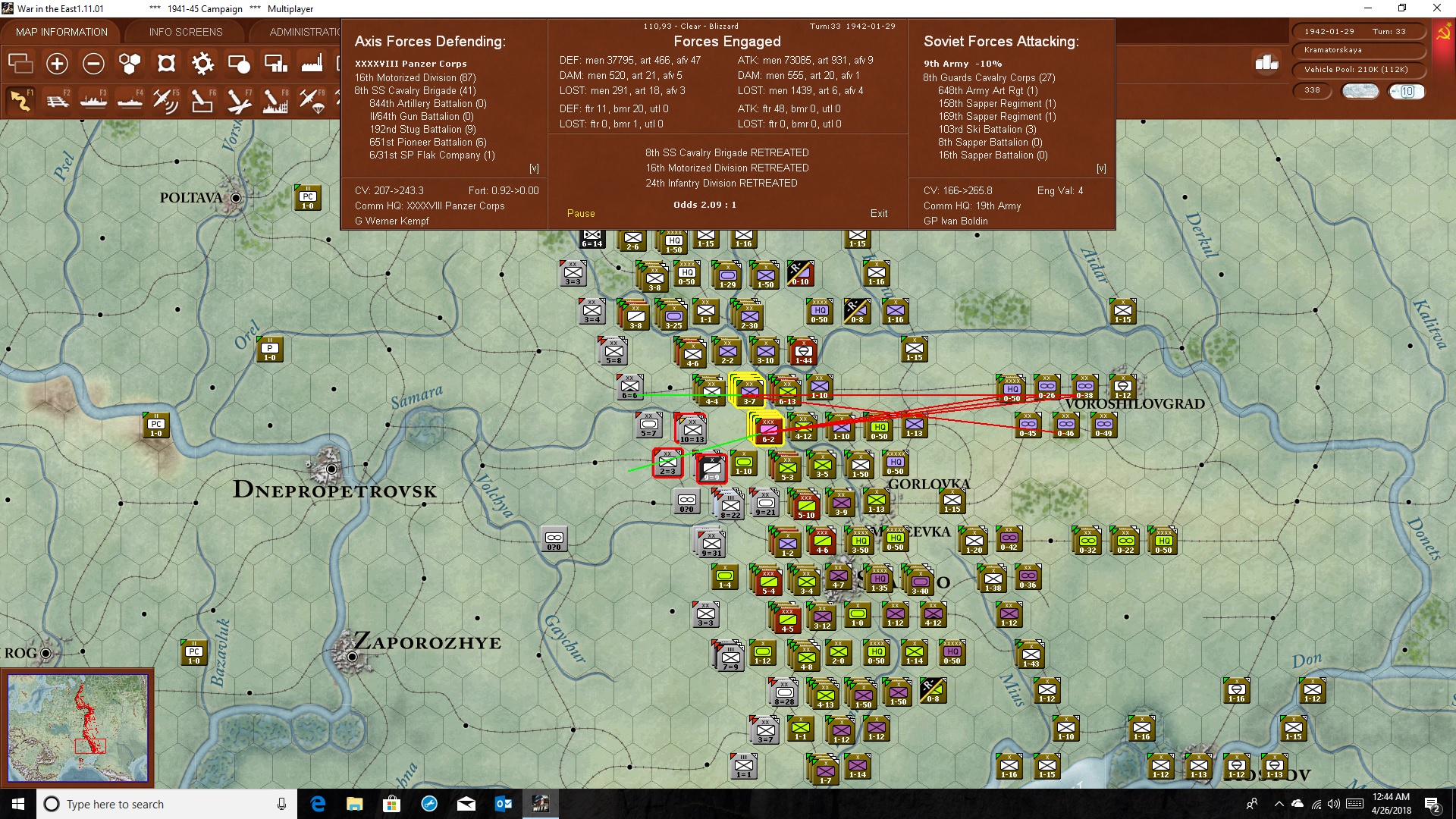This screenshot has width=1456, height=819.
Task: Select the F2 Rail mode icon
Action: pyautogui.click(x=57, y=100)
